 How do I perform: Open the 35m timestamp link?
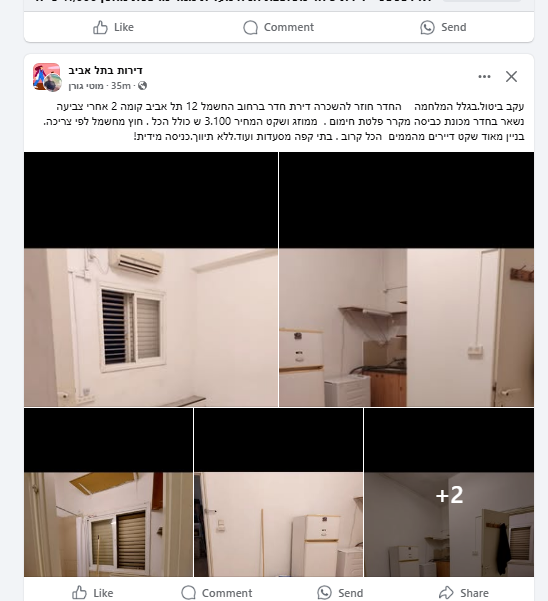pyautogui.click(x=121, y=86)
